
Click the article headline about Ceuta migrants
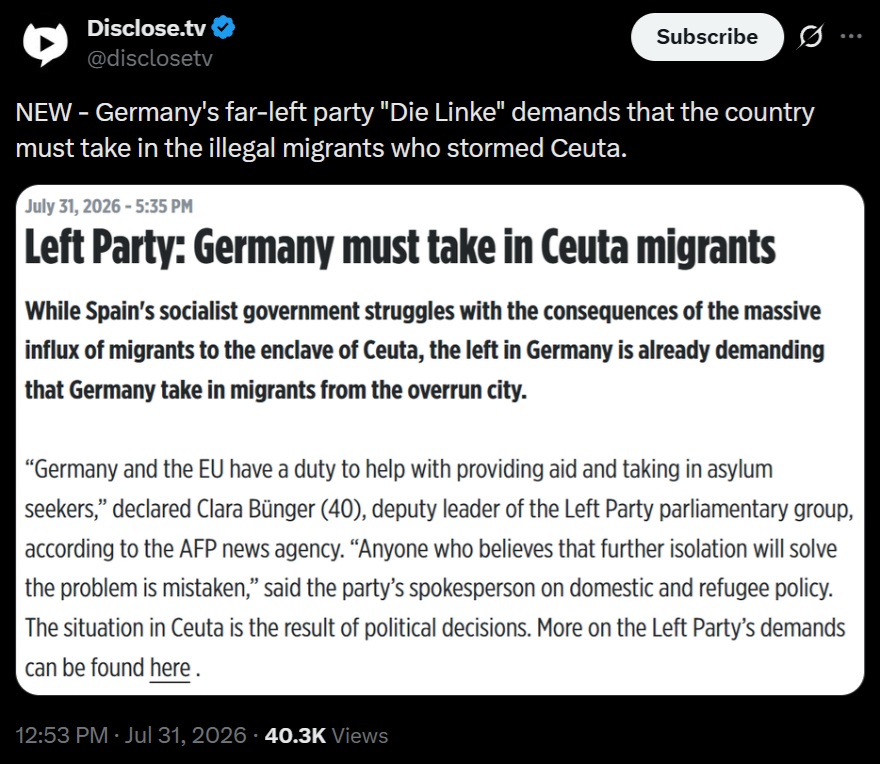click(400, 247)
